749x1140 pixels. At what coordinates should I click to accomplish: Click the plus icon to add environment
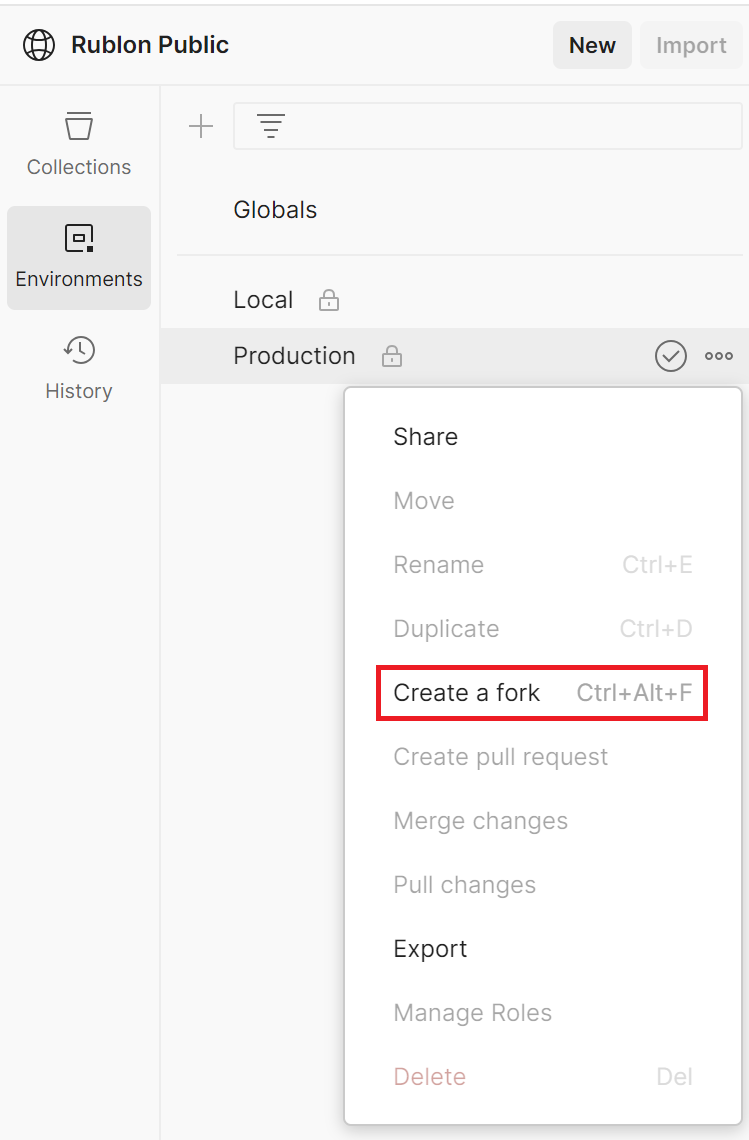point(201,126)
